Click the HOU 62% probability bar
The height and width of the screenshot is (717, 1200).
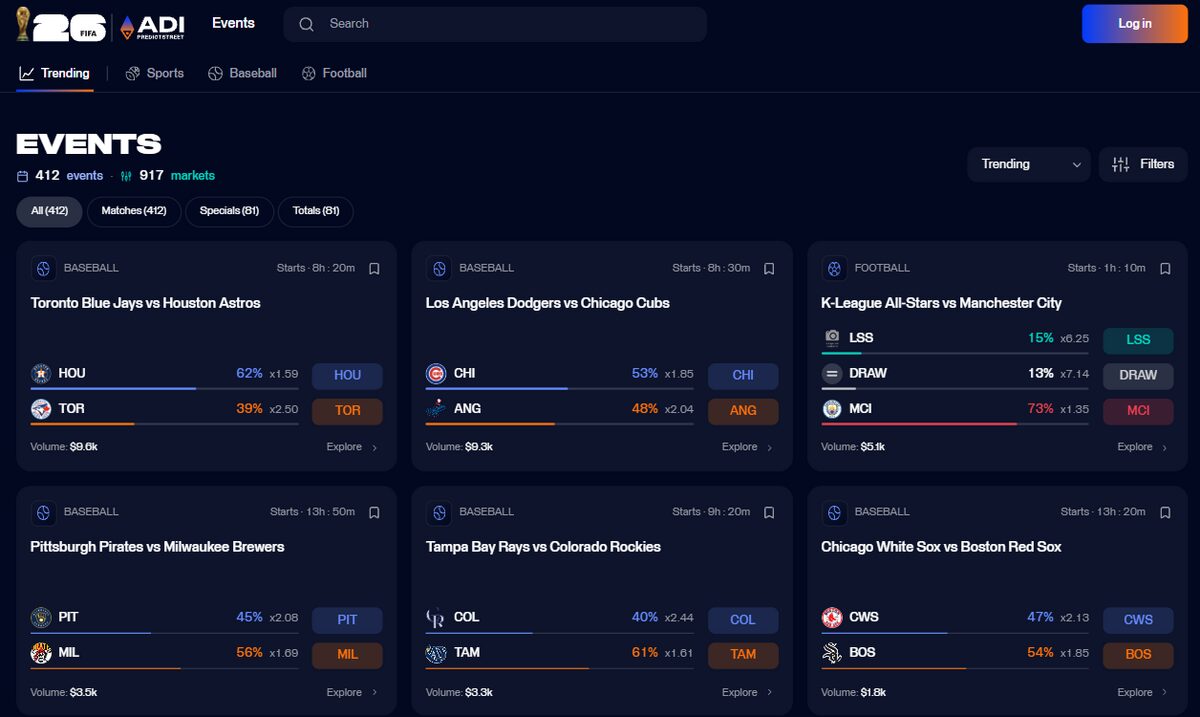click(165, 388)
